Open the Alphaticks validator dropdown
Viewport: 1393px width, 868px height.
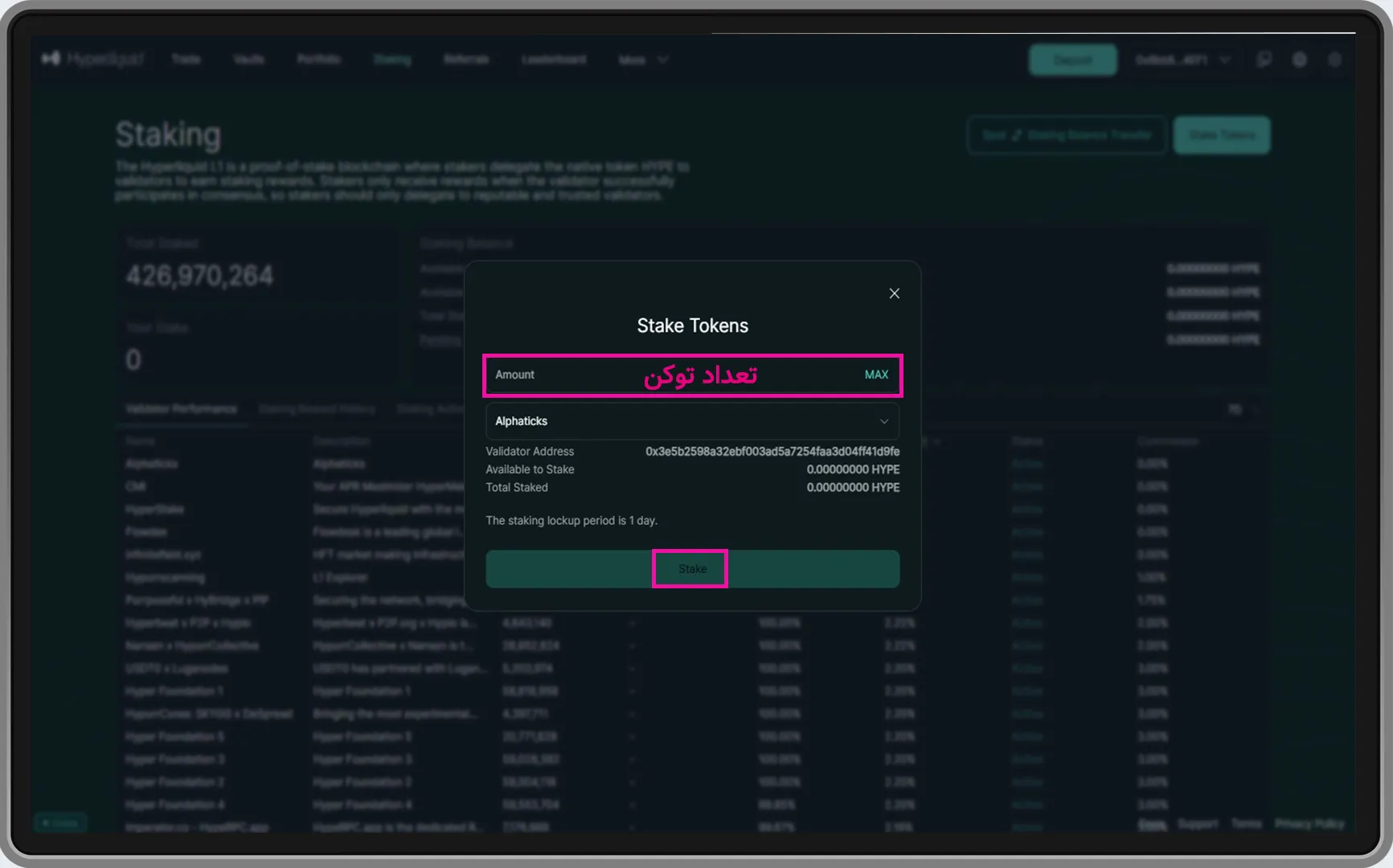pyautogui.click(x=692, y=421)
